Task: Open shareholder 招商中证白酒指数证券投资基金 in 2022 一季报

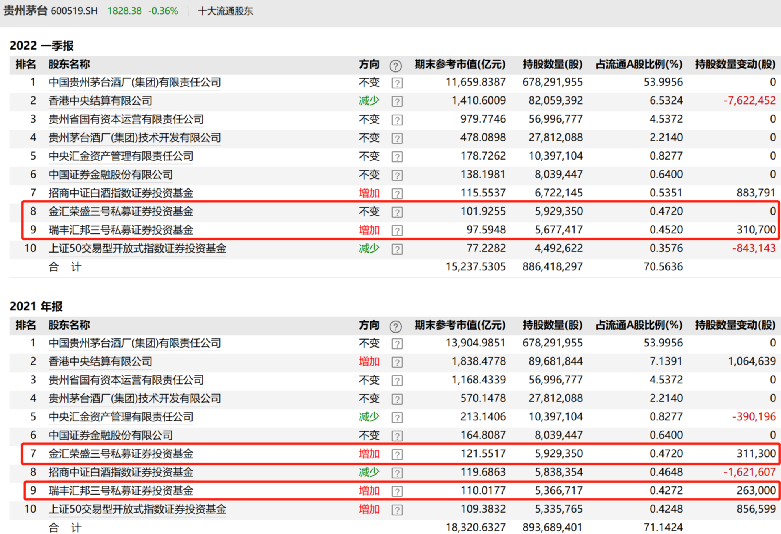Action: (x=121, y=193)
